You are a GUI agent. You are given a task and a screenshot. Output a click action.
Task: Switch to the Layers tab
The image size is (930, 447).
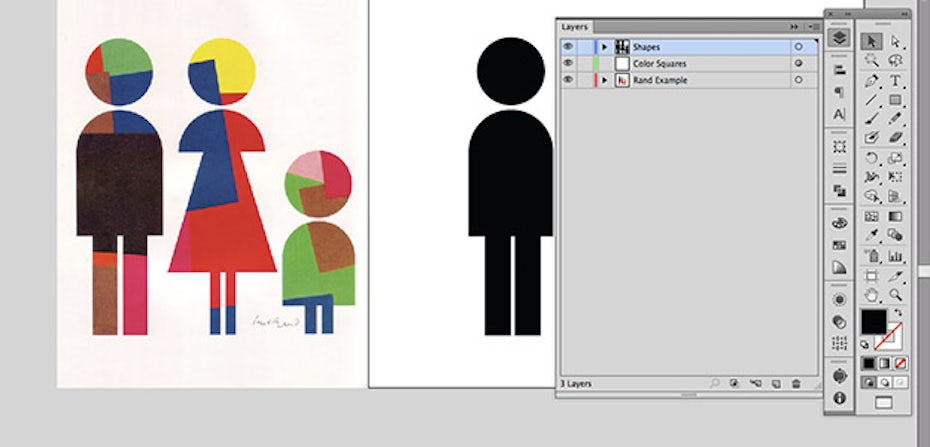[575, 27]
